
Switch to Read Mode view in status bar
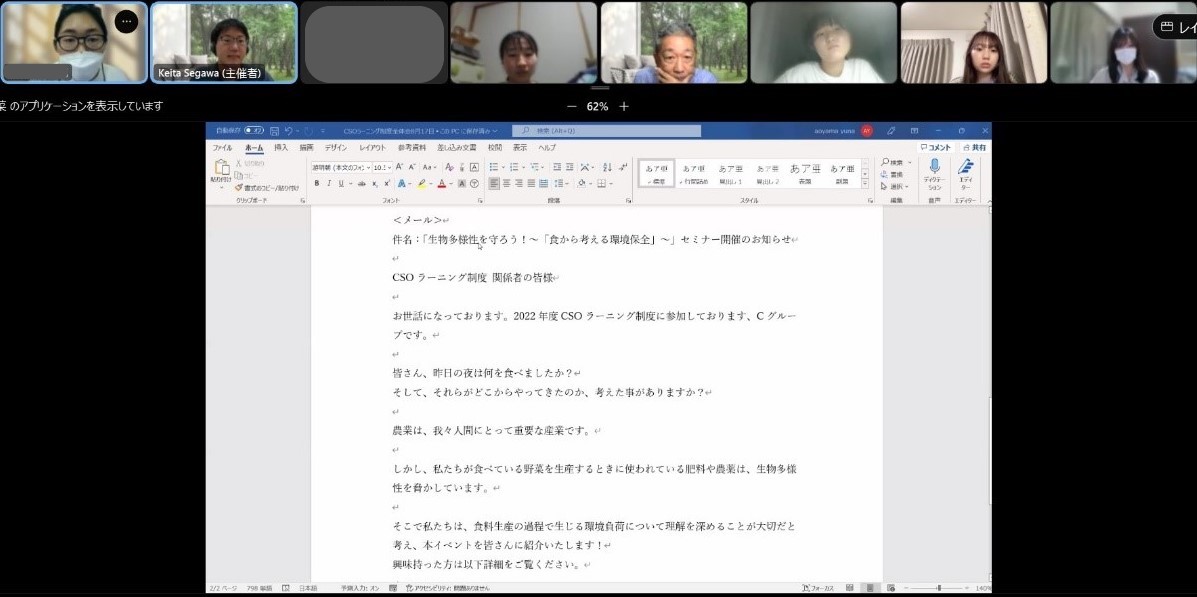[850, 588]
